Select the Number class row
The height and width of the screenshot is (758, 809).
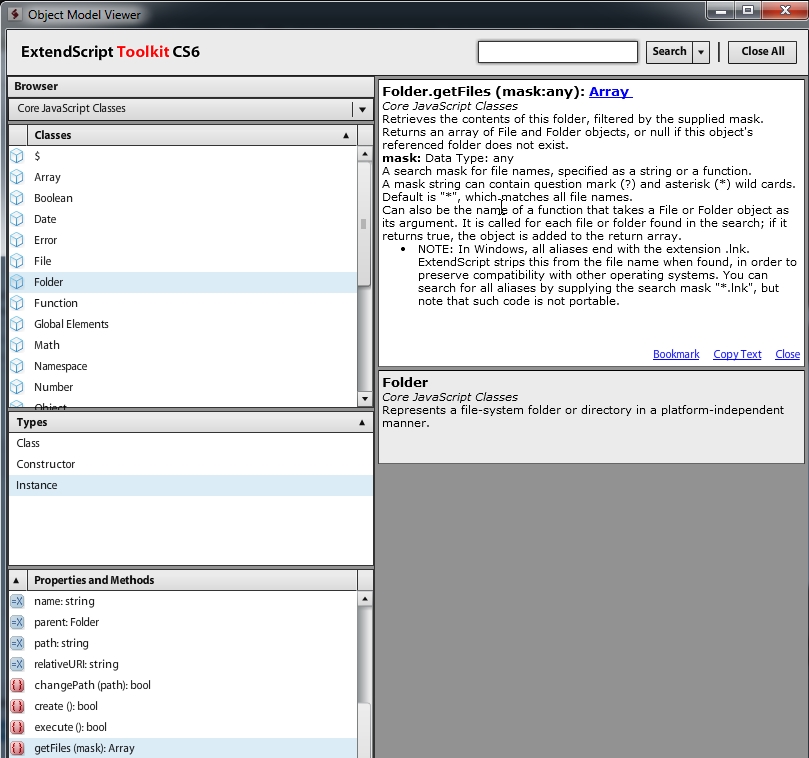(183, 387)
